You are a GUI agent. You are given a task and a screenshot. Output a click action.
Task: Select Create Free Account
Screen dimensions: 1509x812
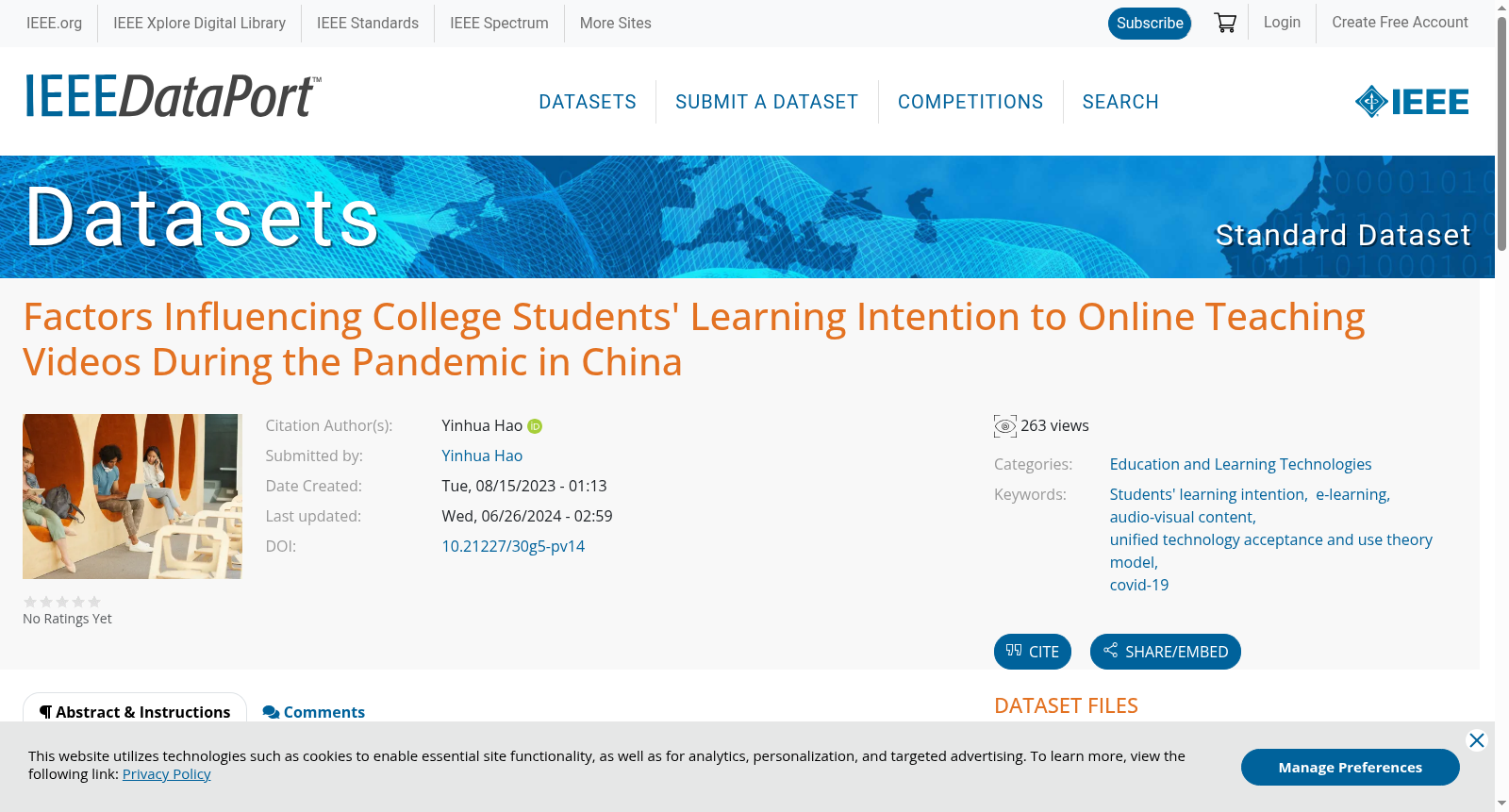[x=1400, y=22]
